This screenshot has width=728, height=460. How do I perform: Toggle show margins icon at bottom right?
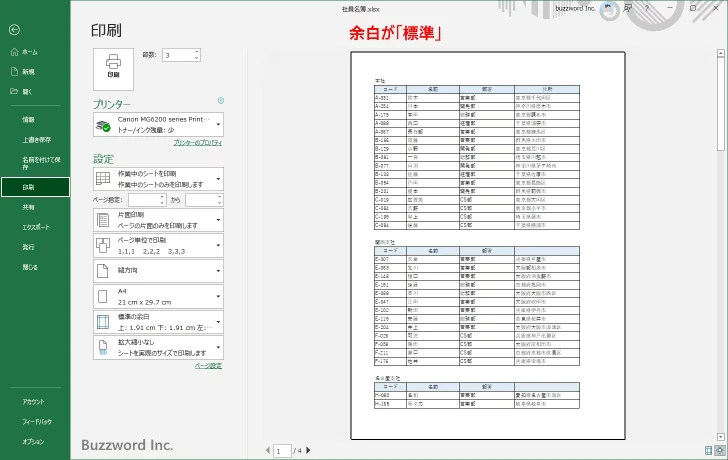pyautogui.click(x=708, y=450)
